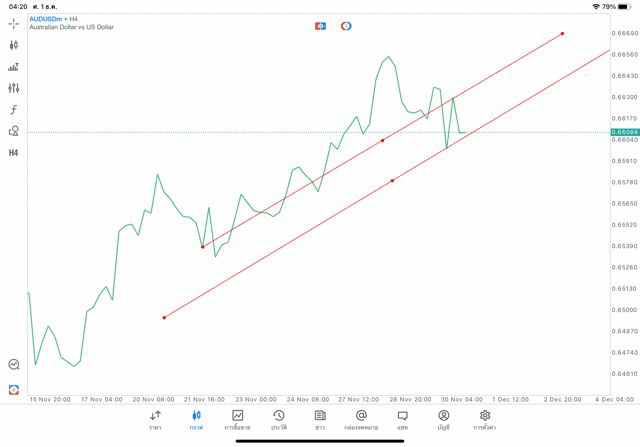
Task: Open the Trade (การซื้อขาย) tab
Action: (x=237, y=420)
